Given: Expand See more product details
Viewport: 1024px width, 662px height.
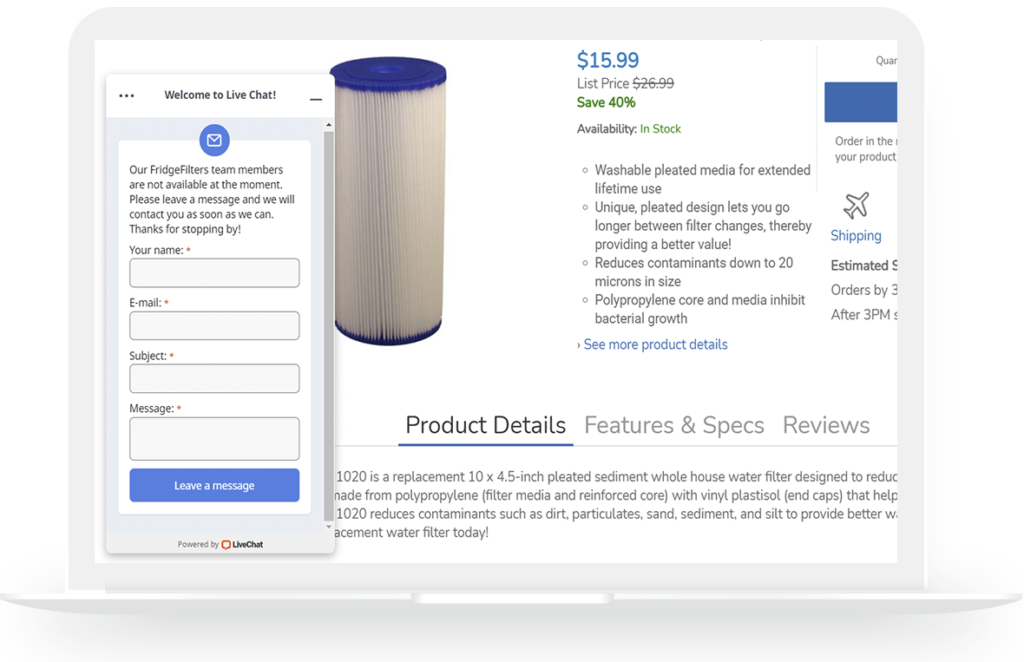Looking at the screenshot, I should click(655, 345).
